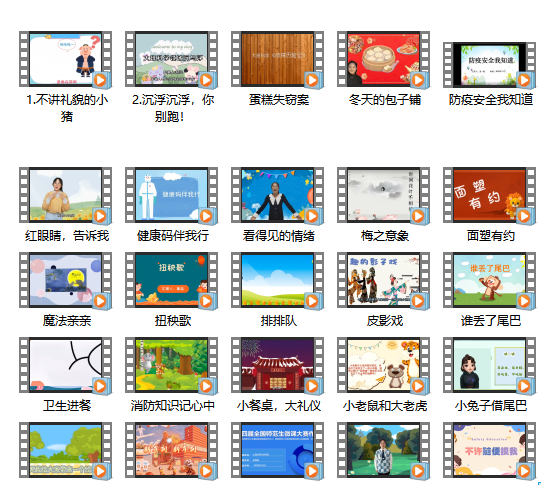Select the 卫生进餐 video icon
Viewport: 541px width, 485px height.
pos(65,365)
